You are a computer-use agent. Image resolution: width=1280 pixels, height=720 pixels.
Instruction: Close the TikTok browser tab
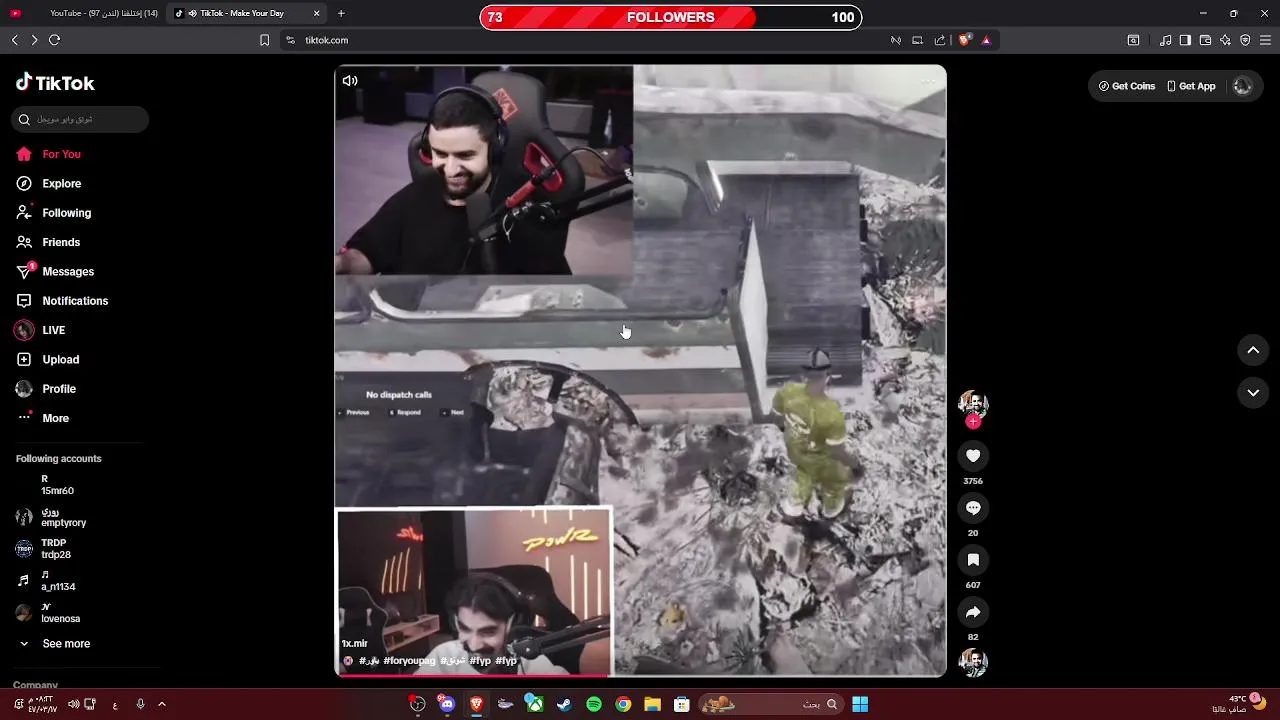pos(317,13)
